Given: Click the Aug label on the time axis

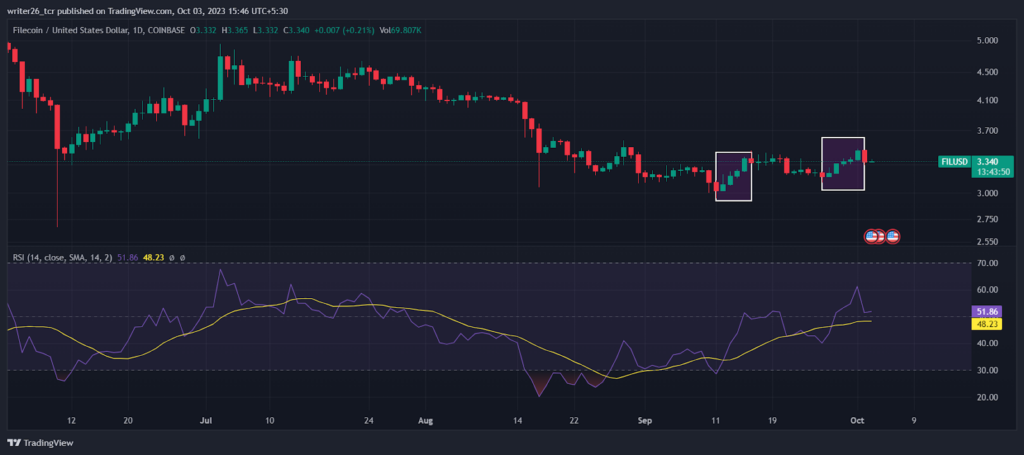Looking at the screenshot, I should click(424, 420).
